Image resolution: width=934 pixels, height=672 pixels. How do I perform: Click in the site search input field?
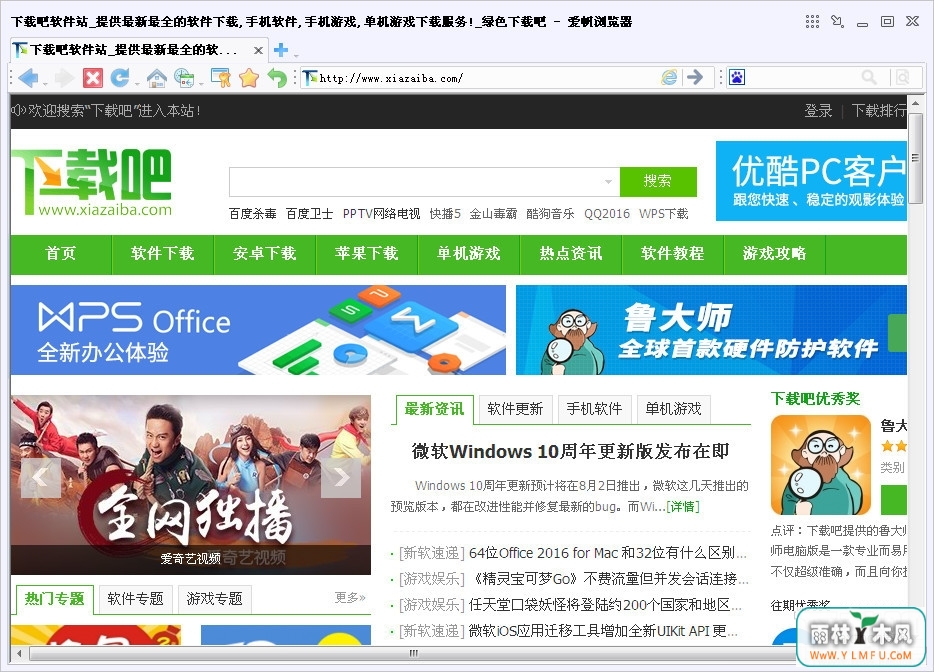(416, 182)
